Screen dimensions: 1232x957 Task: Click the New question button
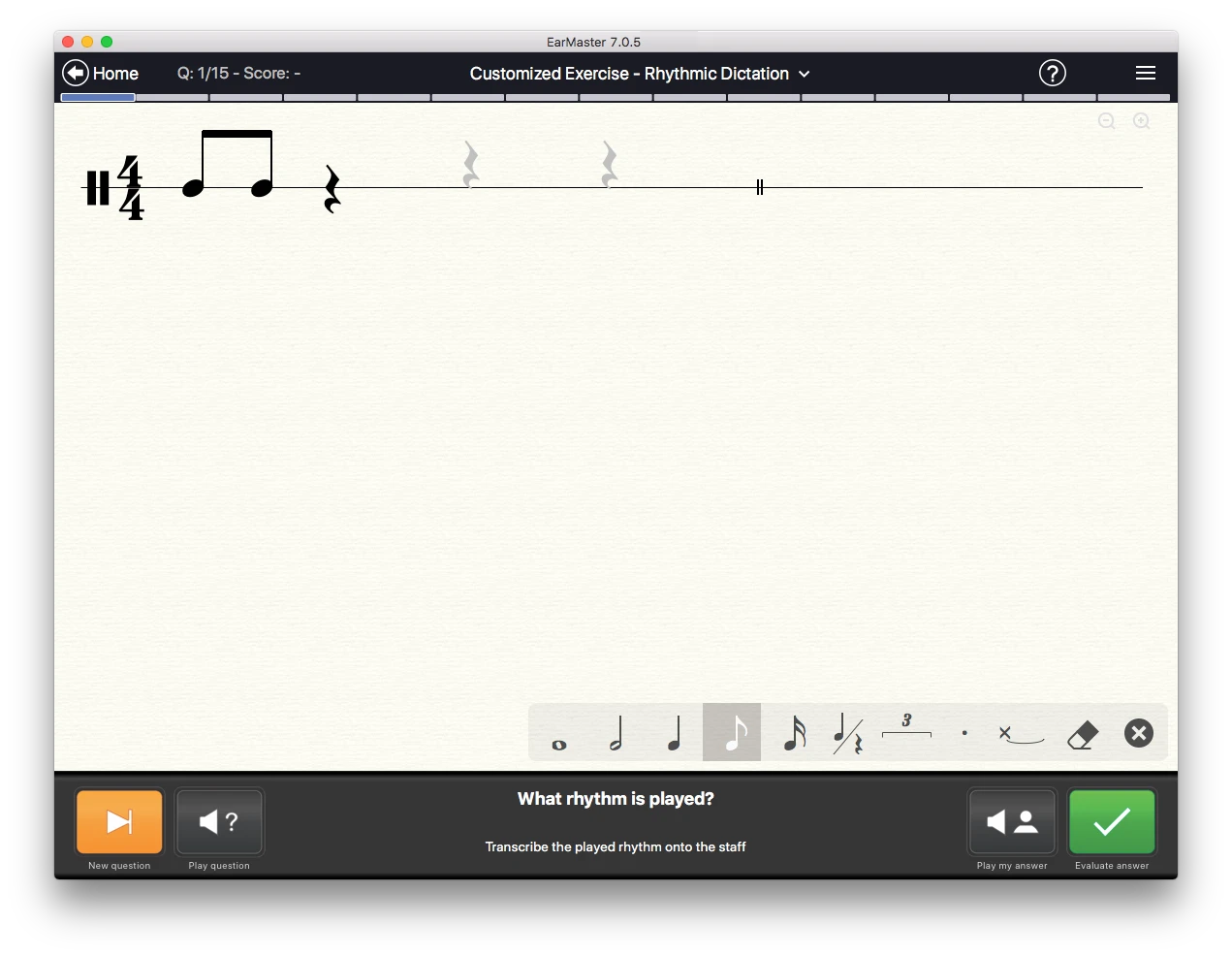coord(119,822)
